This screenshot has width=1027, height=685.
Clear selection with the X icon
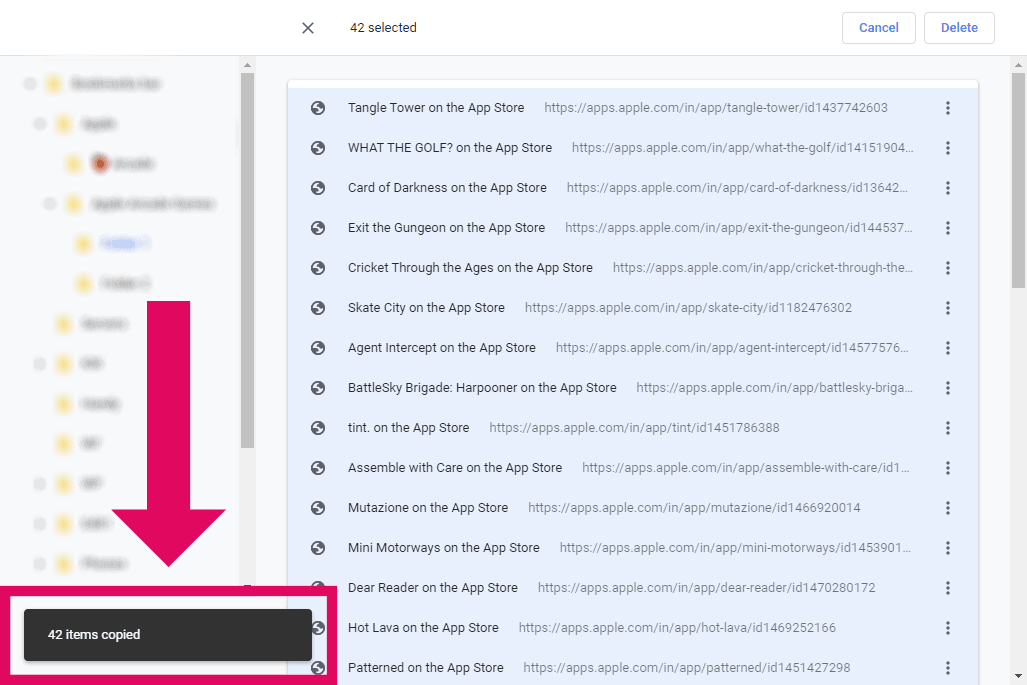tap(308, 28)
